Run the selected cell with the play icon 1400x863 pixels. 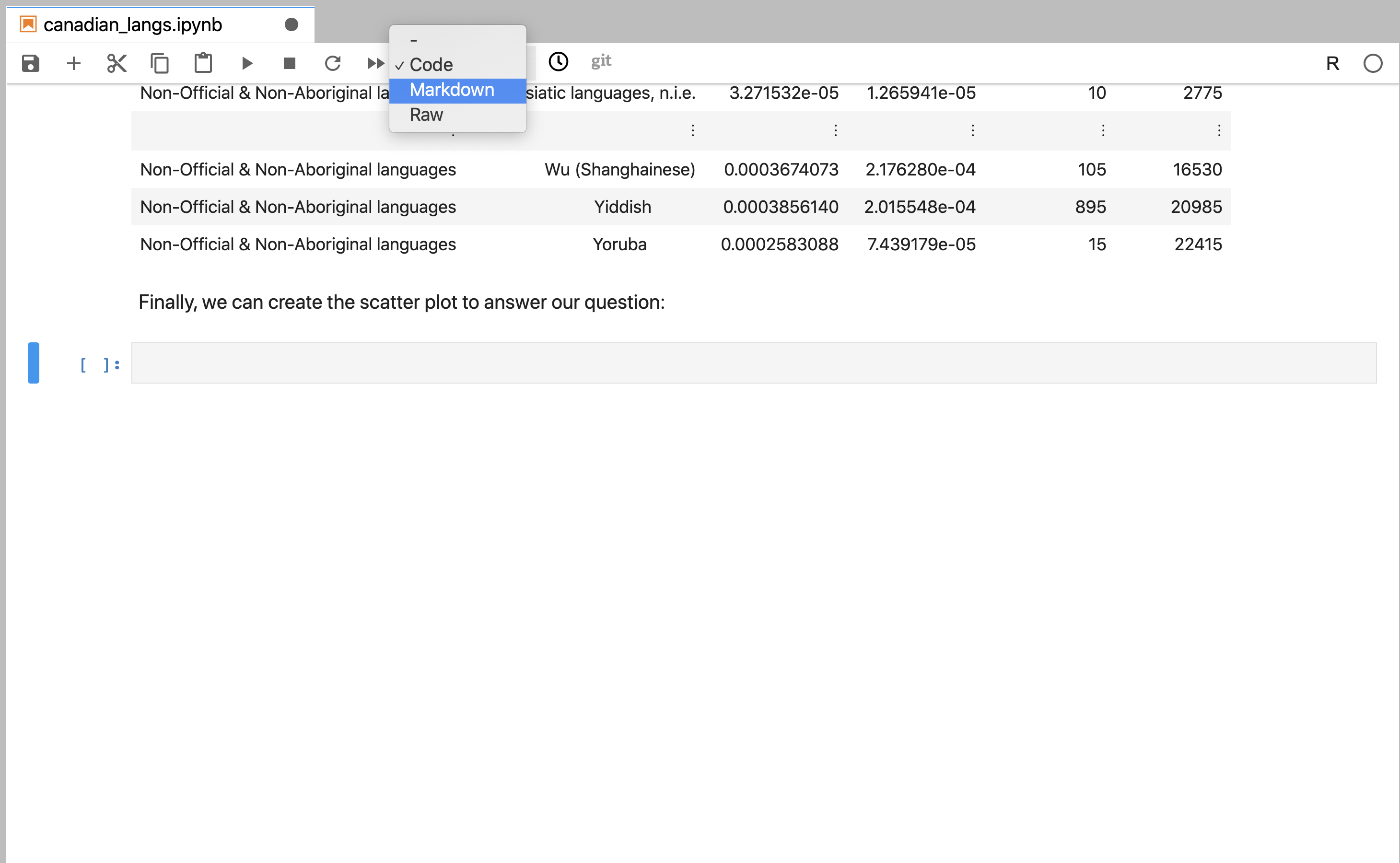point(246,63)
